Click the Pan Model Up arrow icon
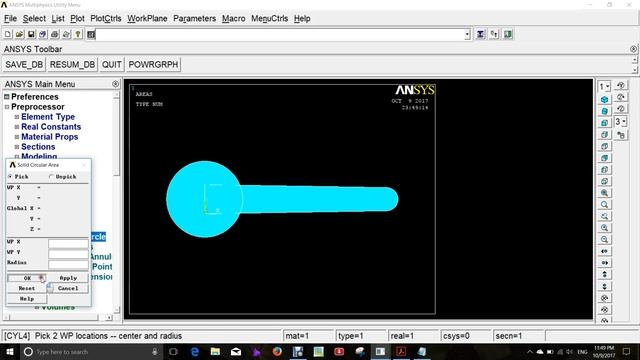This screenshot has height=360, width=640. coord(604,274)
